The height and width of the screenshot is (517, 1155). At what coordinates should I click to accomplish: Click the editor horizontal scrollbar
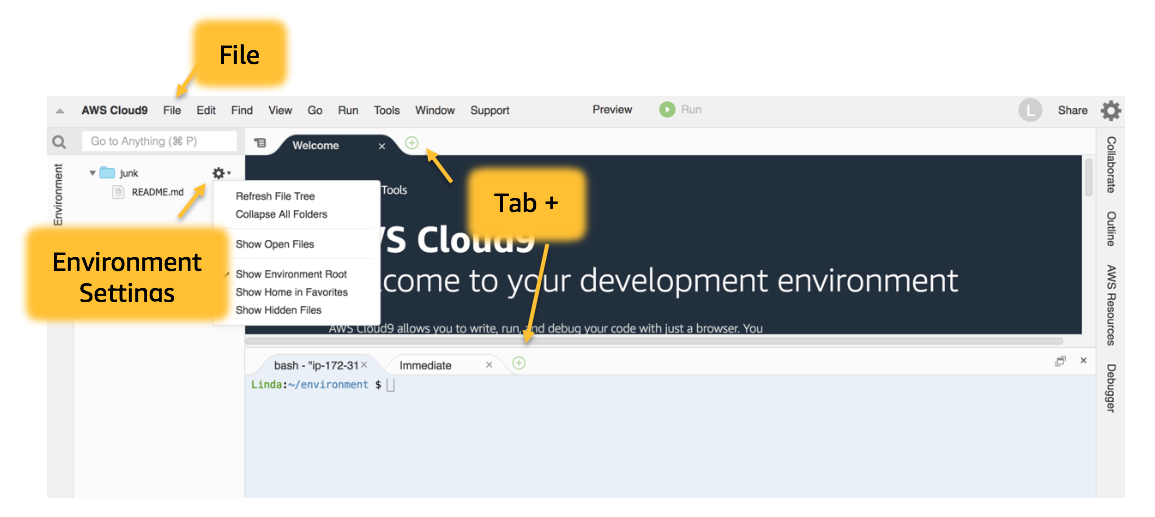(654, 341)
